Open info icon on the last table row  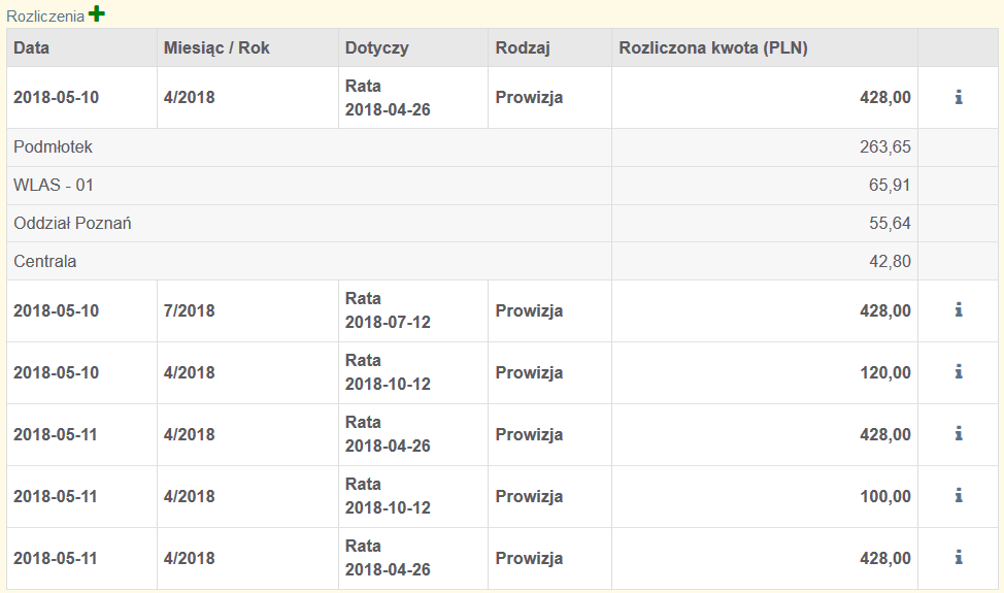point(958,558)
